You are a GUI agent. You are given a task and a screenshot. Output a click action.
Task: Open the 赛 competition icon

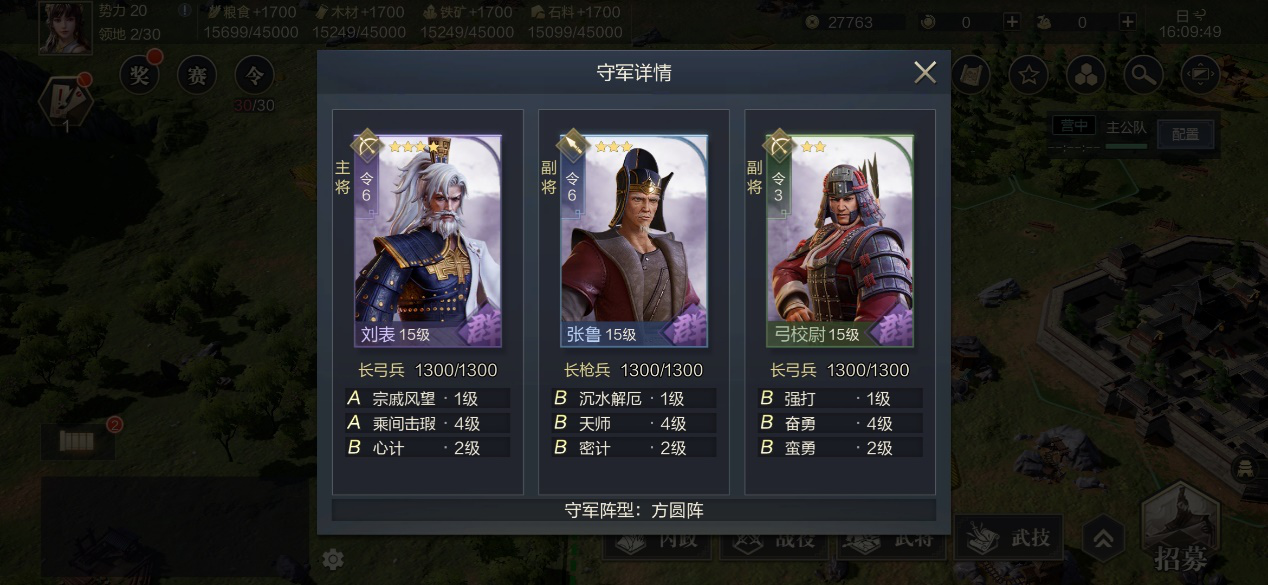click(197, 74)
